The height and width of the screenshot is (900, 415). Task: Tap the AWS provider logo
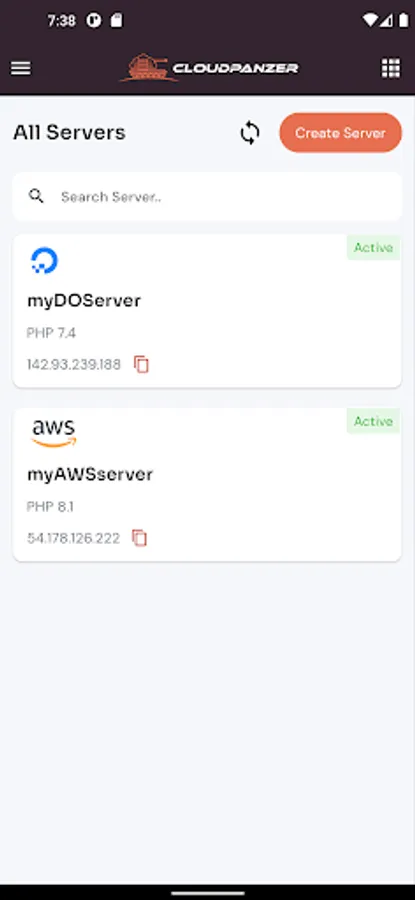pos(53,433)
